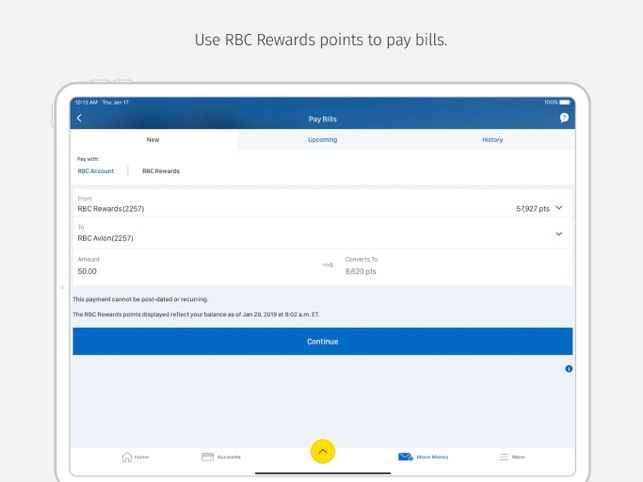Switch to the Upcoming tab
This screenshot has height=482, width=643.
point(323,139)
